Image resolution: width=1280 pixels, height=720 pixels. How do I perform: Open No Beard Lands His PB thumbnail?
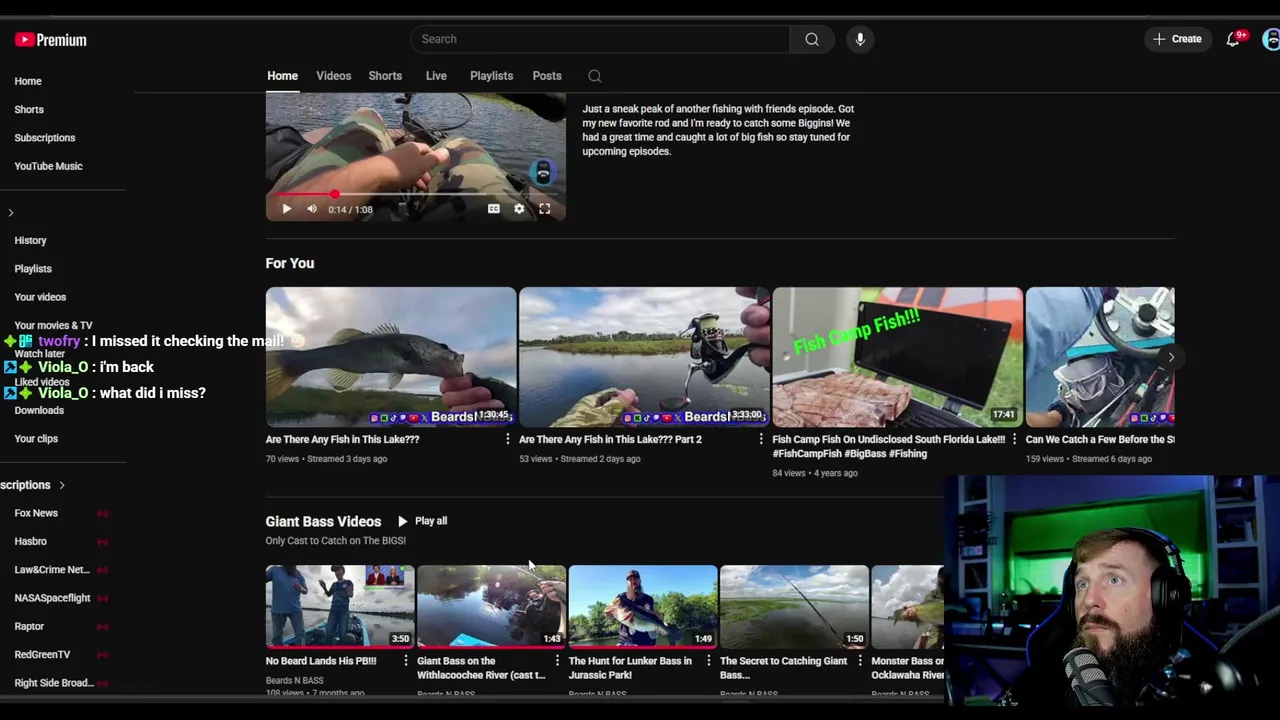pyautogui.click(x=340, y=607)
